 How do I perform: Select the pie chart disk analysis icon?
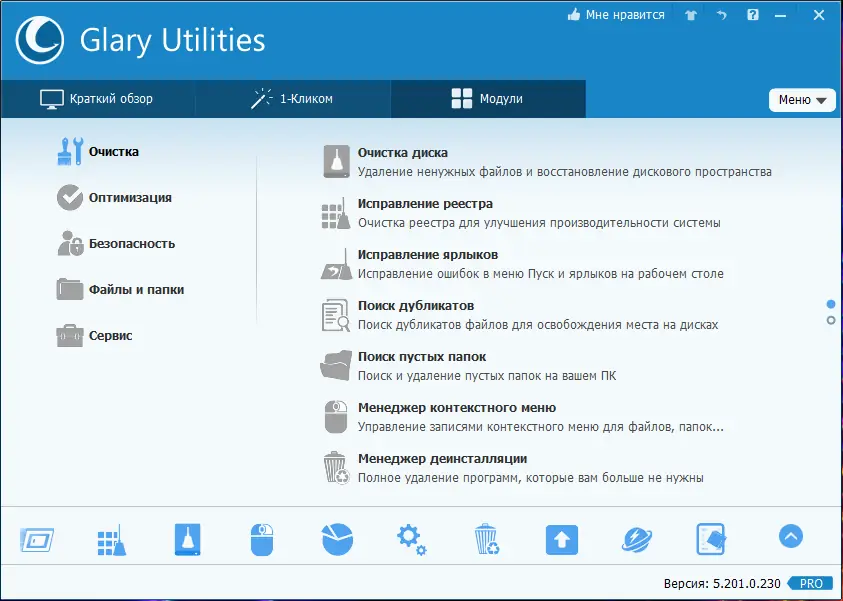coord(336,538)
